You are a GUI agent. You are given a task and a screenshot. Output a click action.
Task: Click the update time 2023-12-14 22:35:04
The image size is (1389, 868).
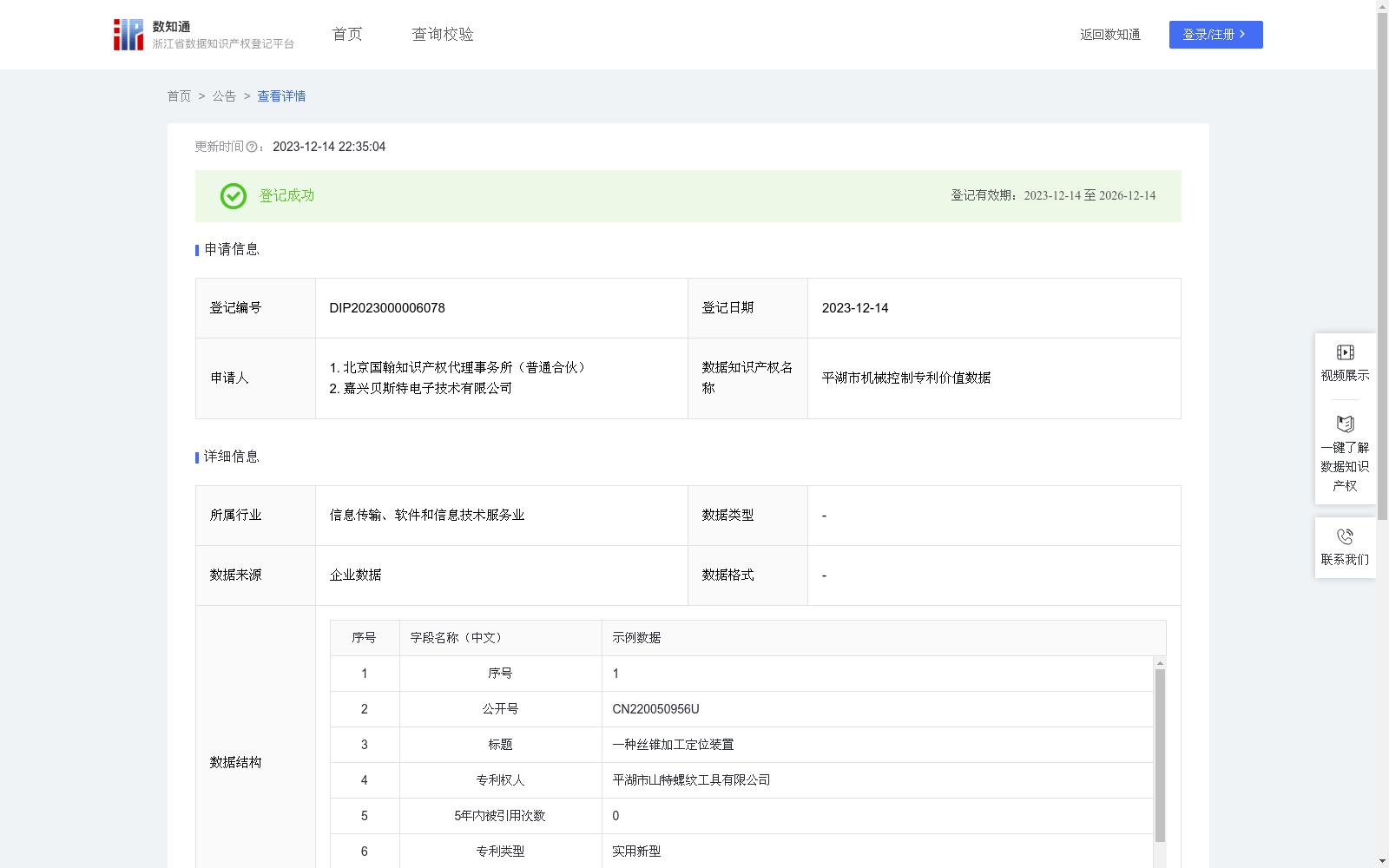[x=329, y=147]
